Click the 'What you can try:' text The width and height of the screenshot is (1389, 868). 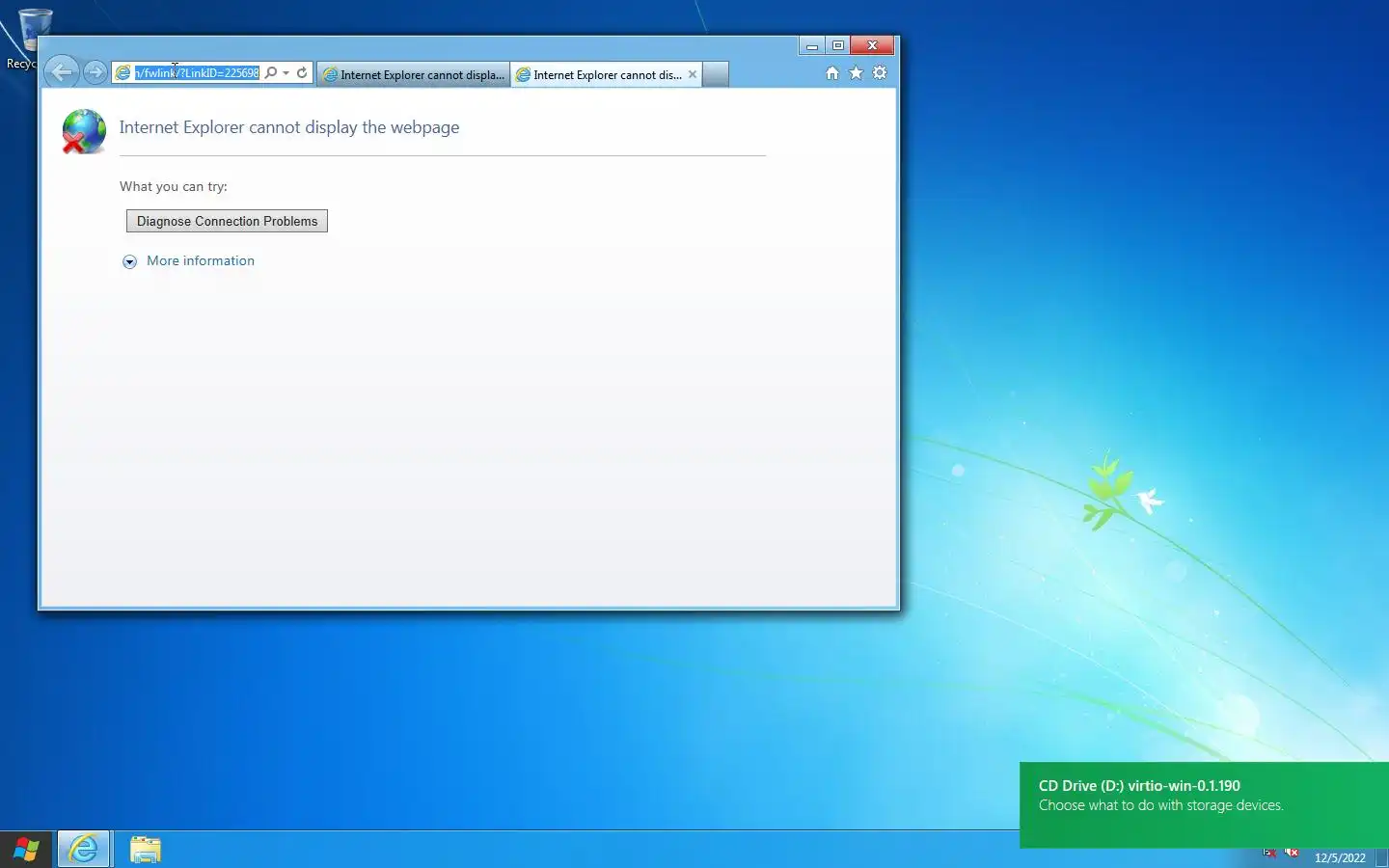[x=174, y=186]
